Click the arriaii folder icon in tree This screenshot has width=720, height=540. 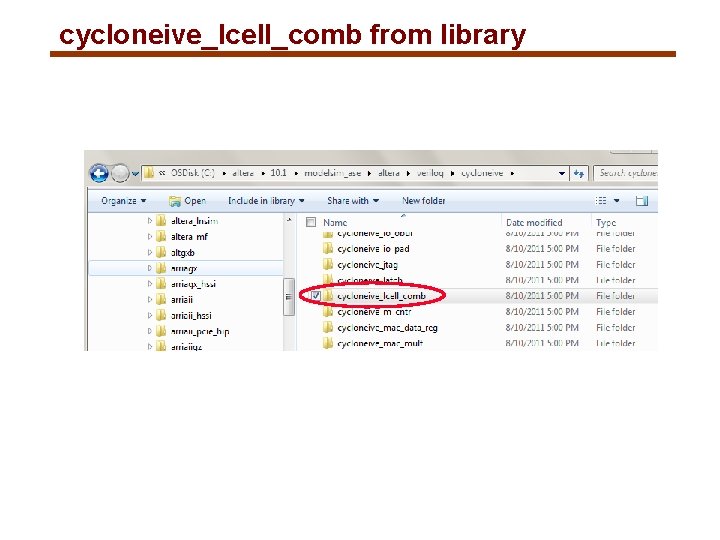(161, 299)
